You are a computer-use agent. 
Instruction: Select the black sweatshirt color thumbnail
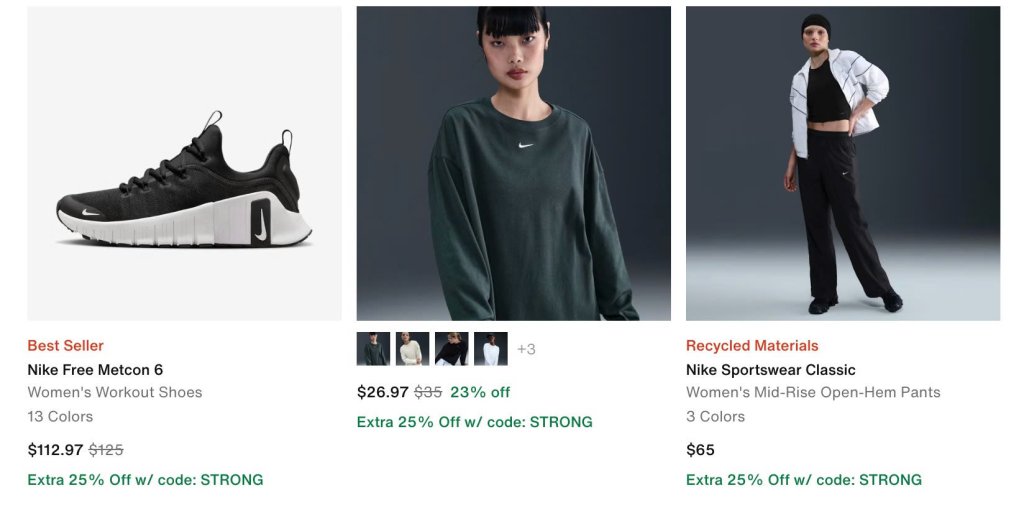click(x=451, y=349)
